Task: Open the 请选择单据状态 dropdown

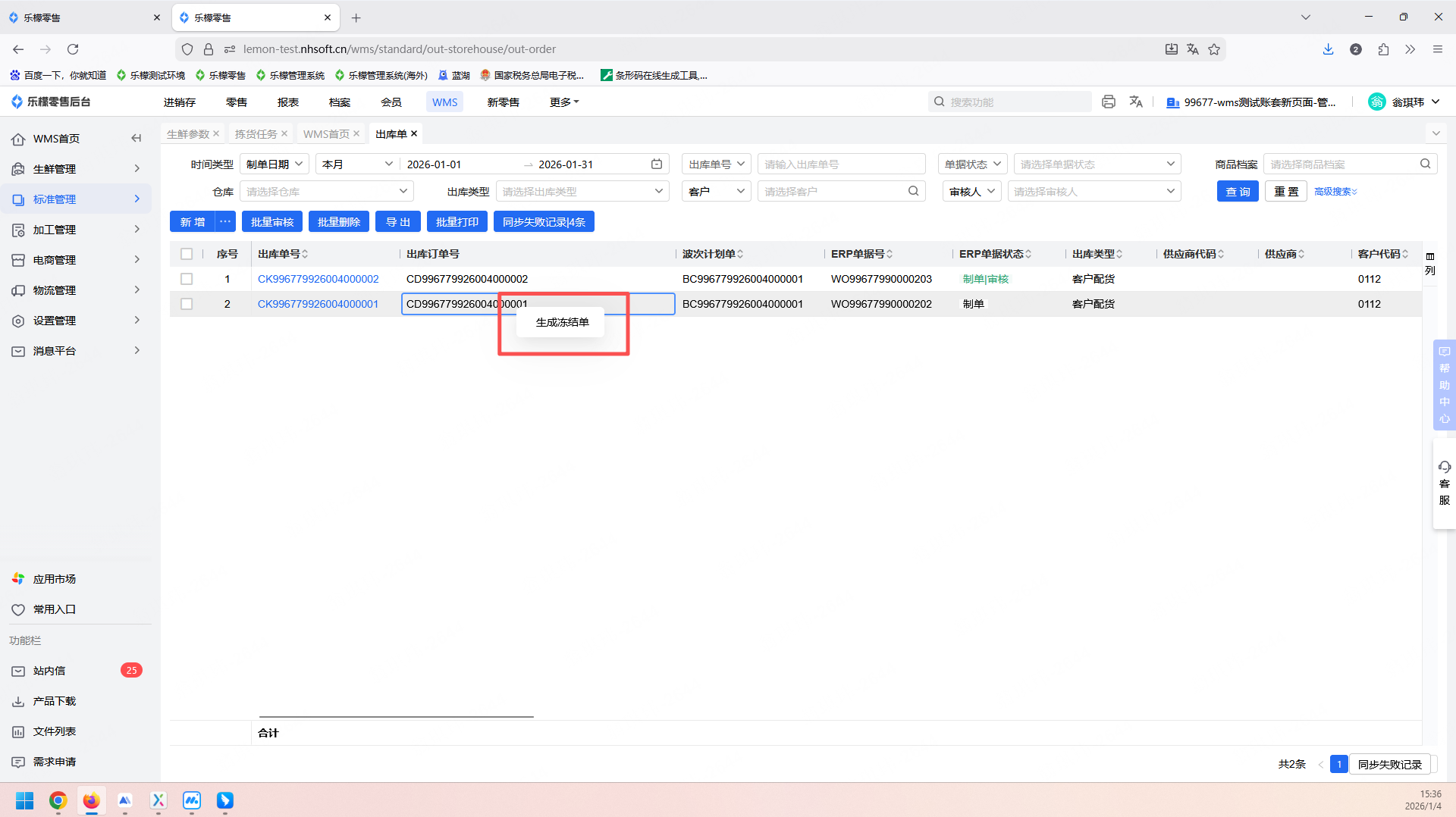Action: tap(1097, 164)
